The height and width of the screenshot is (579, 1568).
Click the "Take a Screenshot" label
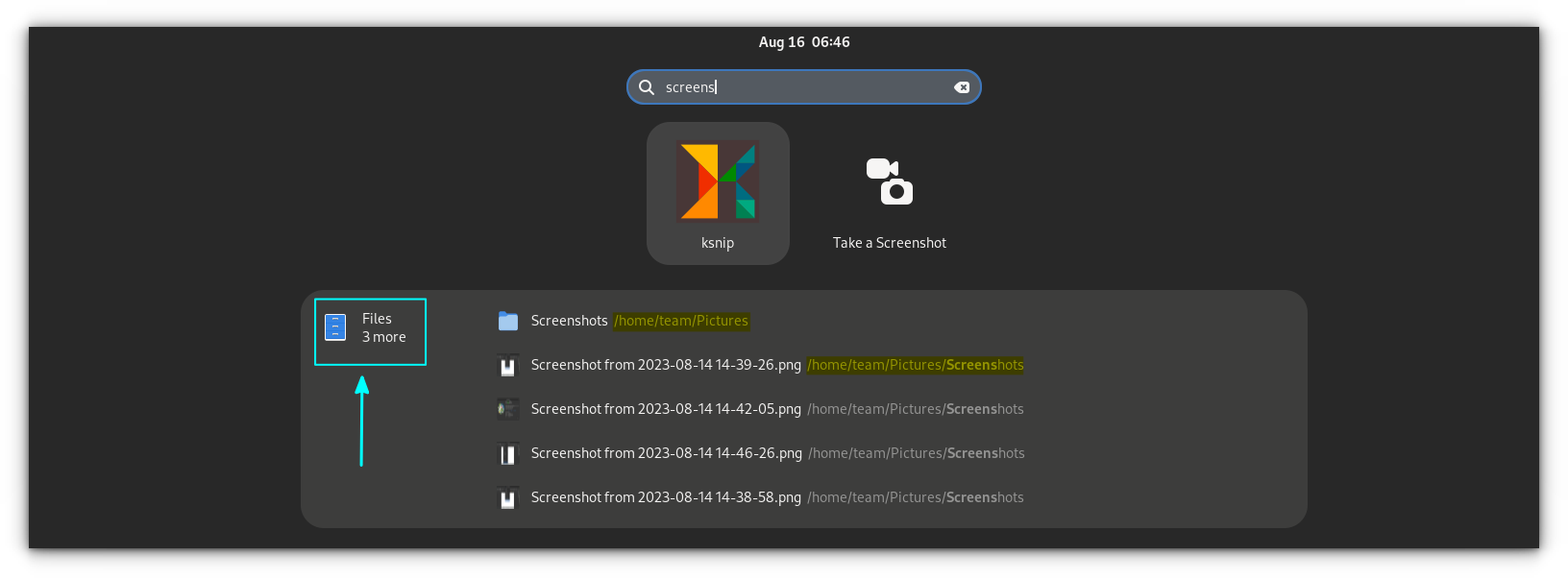coord(889,243)
